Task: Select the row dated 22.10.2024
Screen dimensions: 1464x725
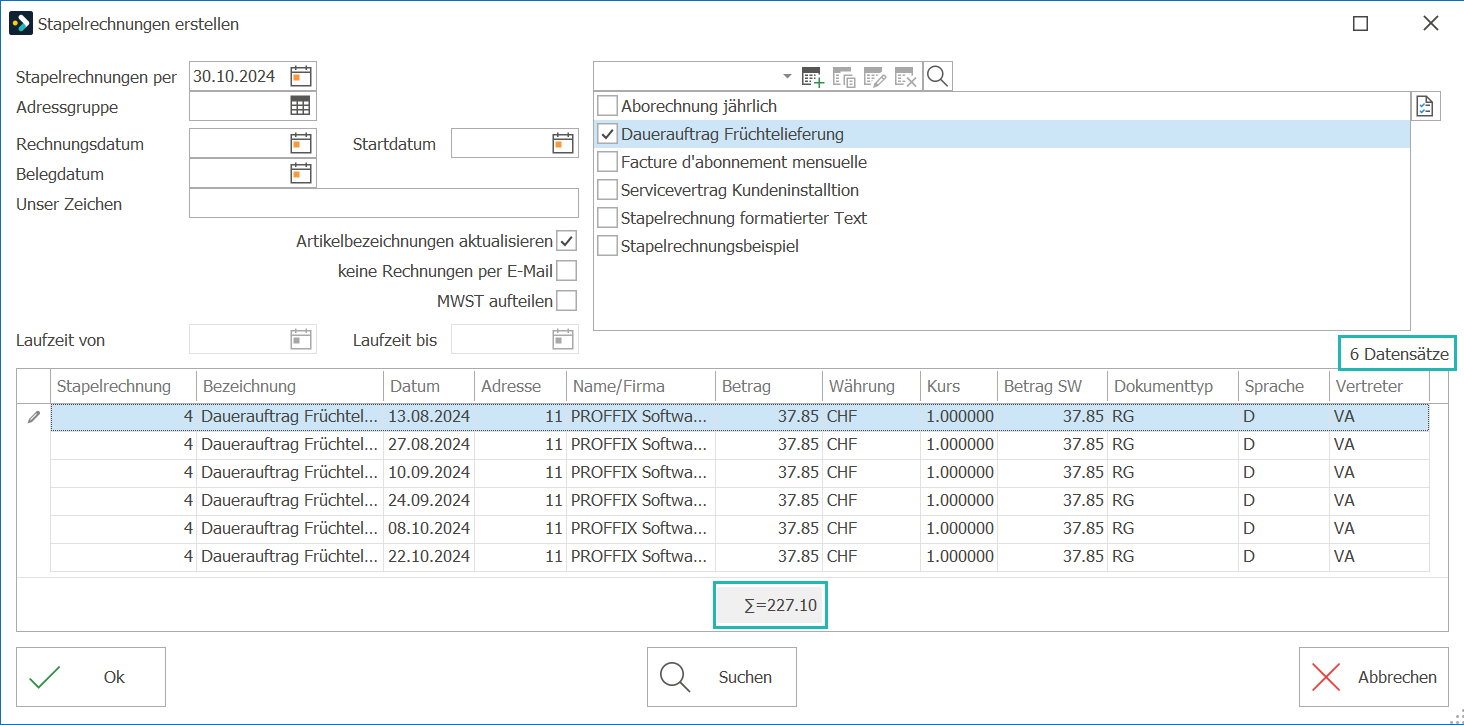Action: pyautogui.click(x=740, y=556)
